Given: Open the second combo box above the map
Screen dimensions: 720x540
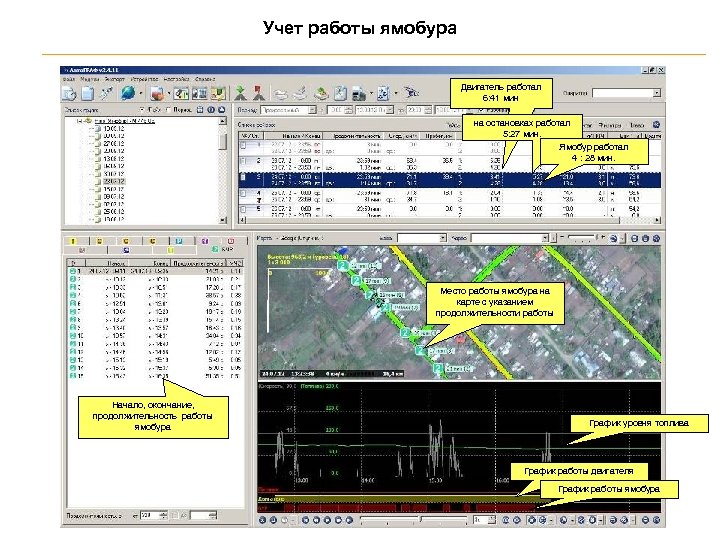Looking at the screenshot, I should [x=510, y=238].
